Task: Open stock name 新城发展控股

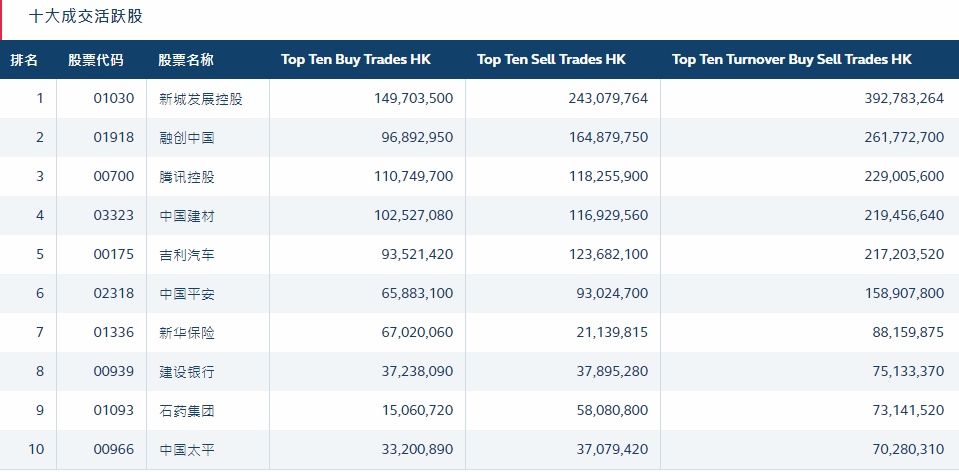Action: pos(200,99)
